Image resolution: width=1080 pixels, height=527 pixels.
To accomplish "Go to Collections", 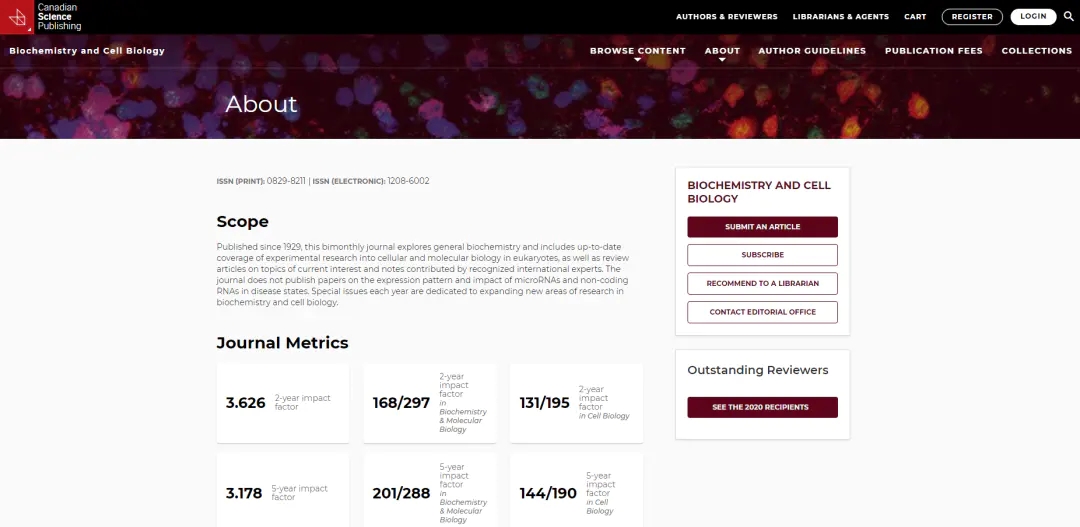I will tap(1036, 51).
